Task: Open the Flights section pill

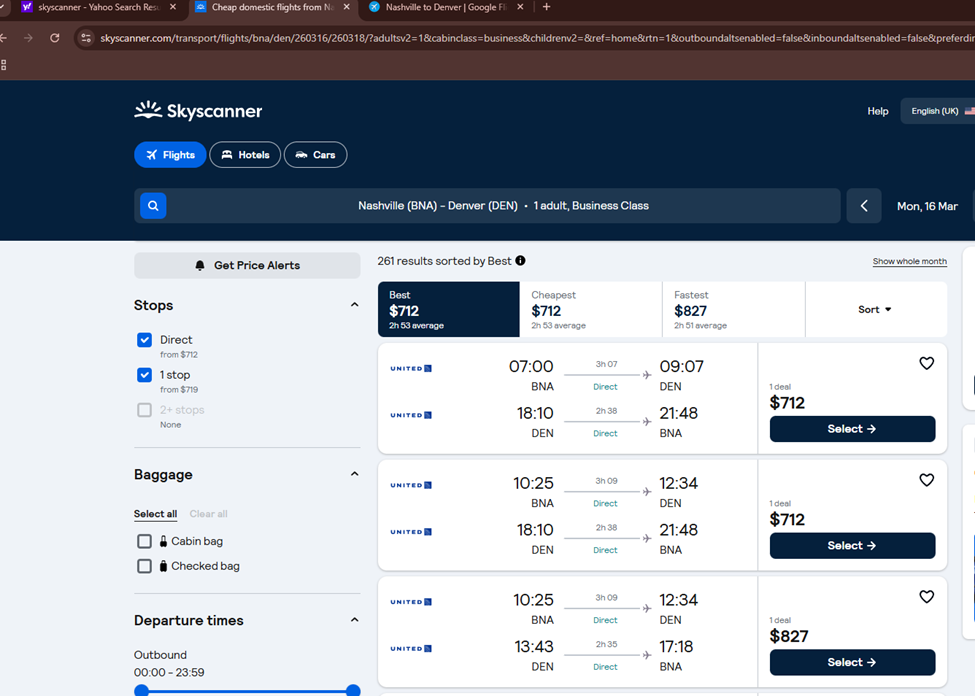Action: coord(170,155)
